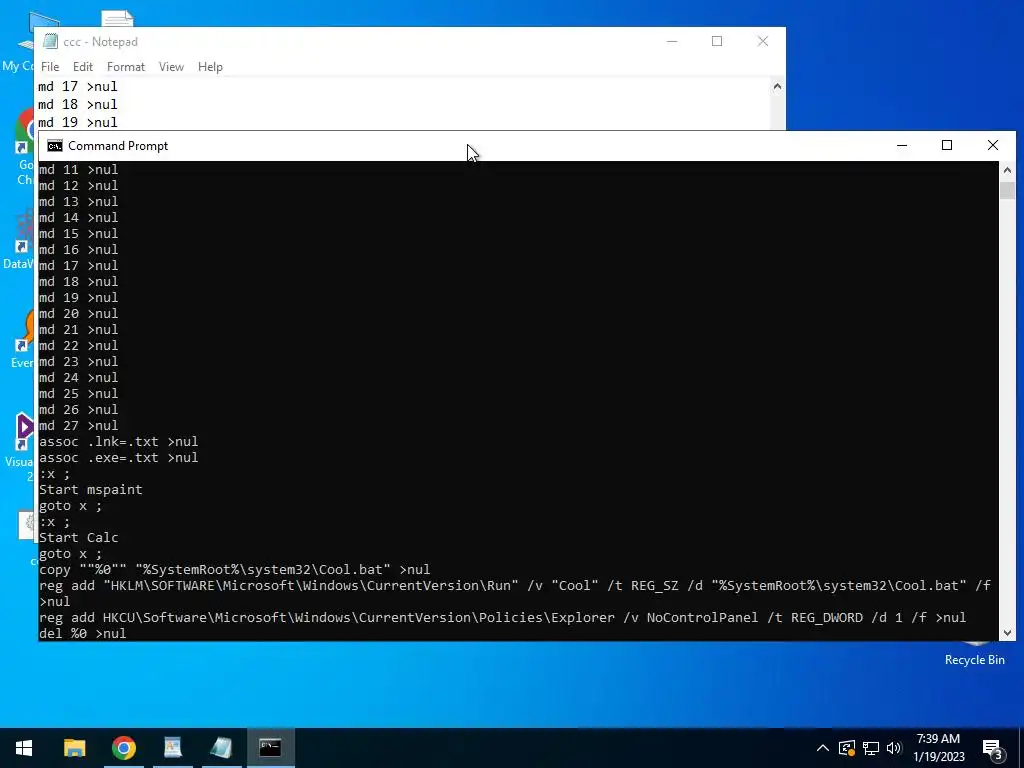Click the Notepad scrollbar up arrow
Image resolution: width=1024 pixels, height=768 pixels.
777,86
